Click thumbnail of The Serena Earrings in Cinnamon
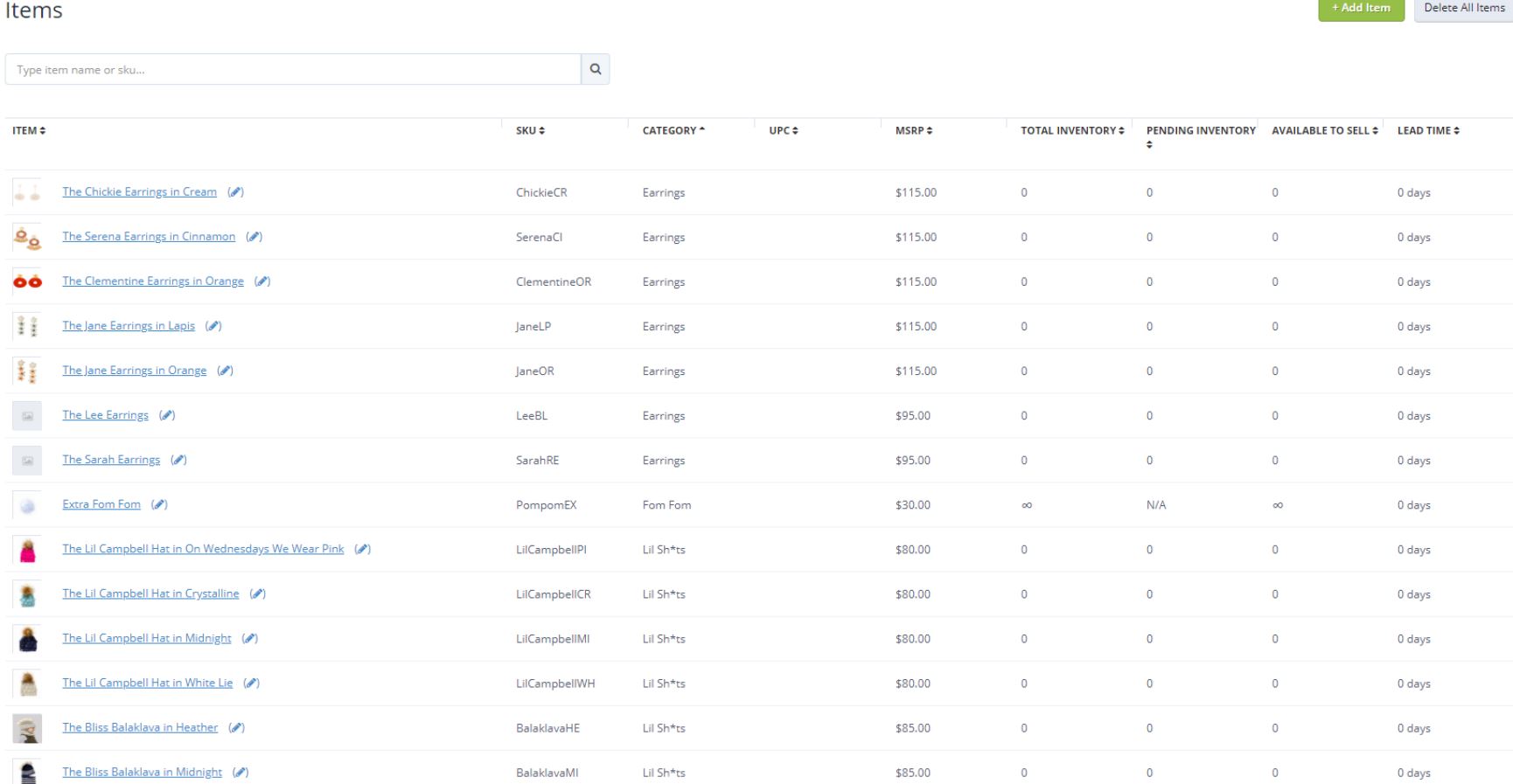Viewport: 1513px width, 784px height. point(27,237)
